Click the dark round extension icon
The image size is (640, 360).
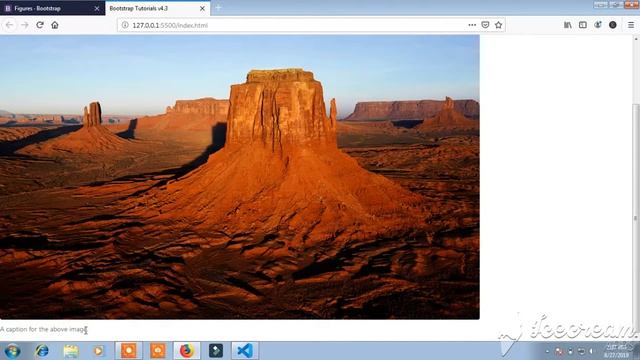613,25
